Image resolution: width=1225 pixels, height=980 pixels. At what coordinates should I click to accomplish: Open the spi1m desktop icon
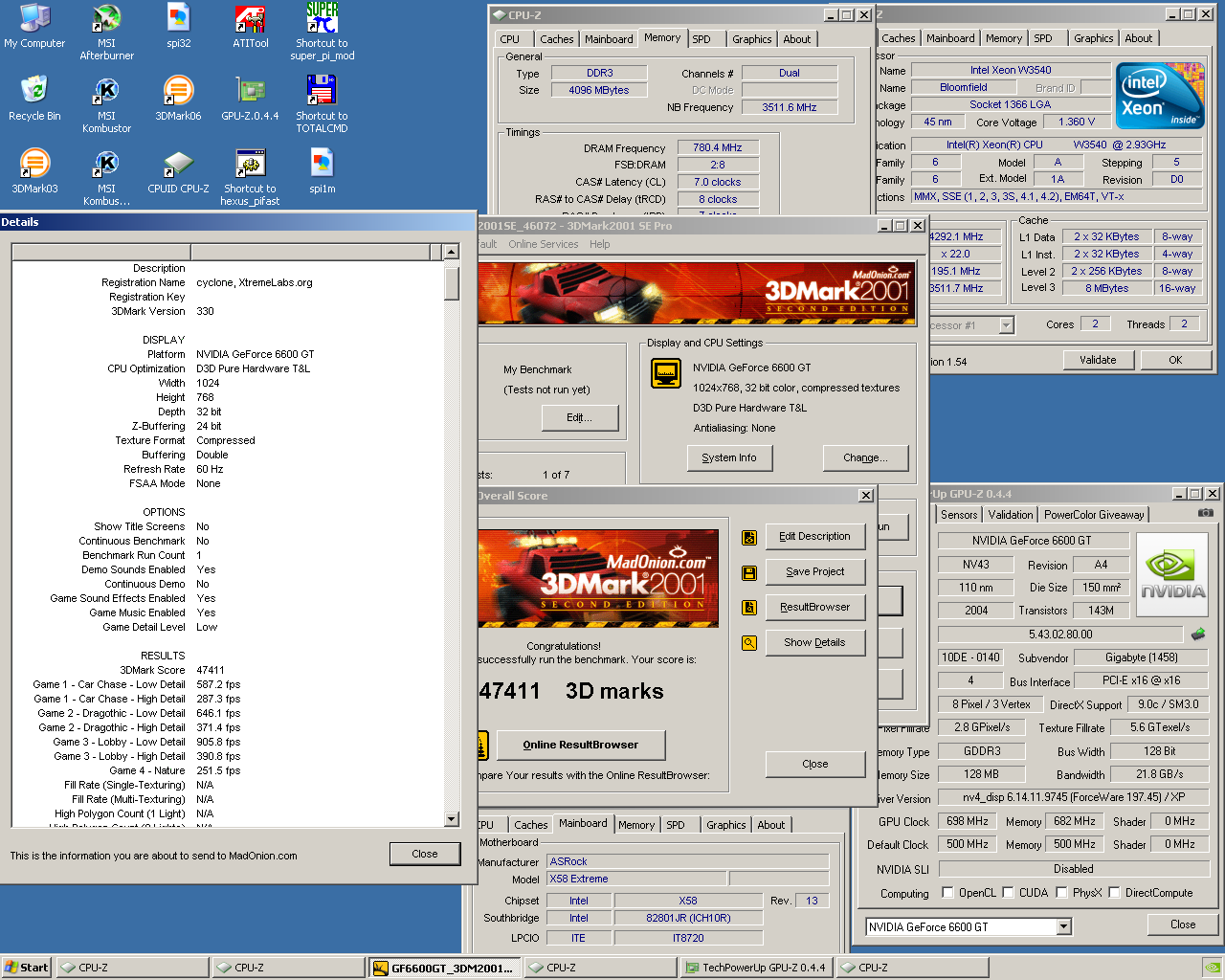(x=323, y=172)
